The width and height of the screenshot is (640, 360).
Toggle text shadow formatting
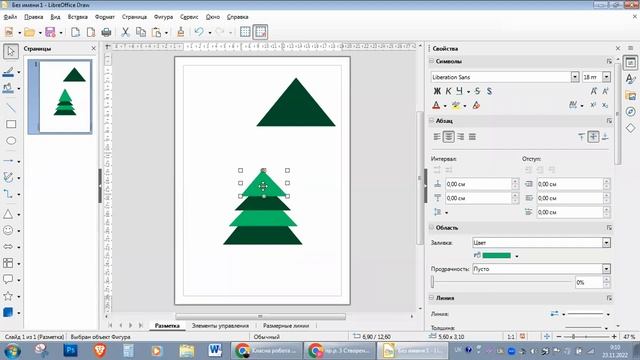click(489, 91)
